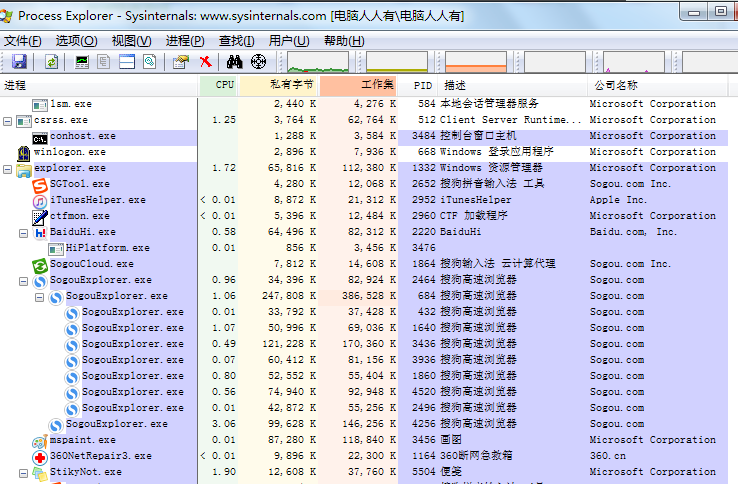This screenshot has height=484, width=738.
Task: Click the BaiduHi.exe icon
Action: (40, 233)
